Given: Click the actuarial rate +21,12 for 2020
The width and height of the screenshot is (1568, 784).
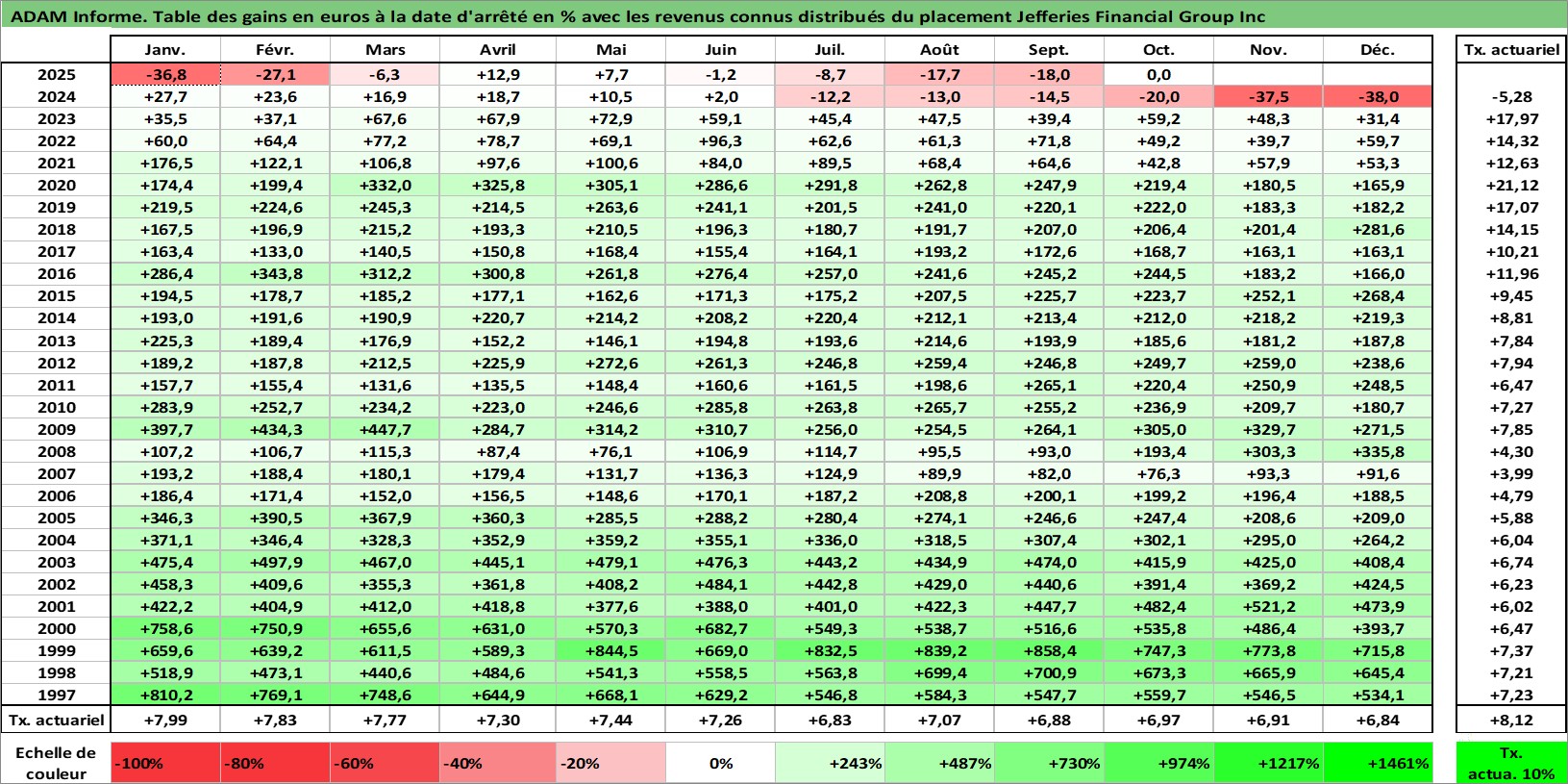Looking at the screenshot, I should [x=1511, y=186].
